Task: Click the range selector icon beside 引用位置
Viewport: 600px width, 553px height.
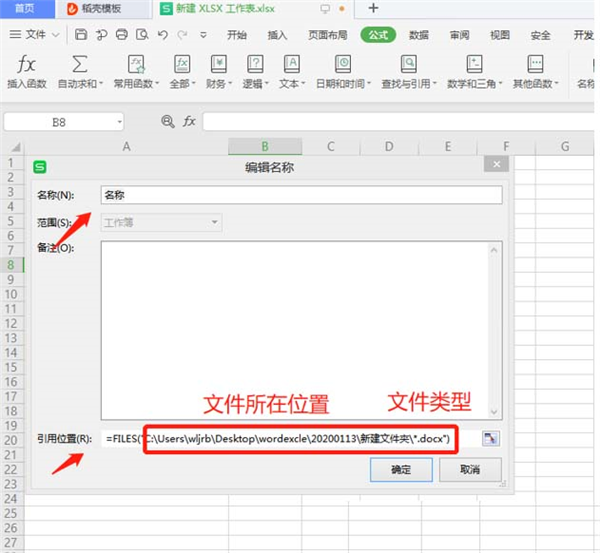Action: pos(489,438)
